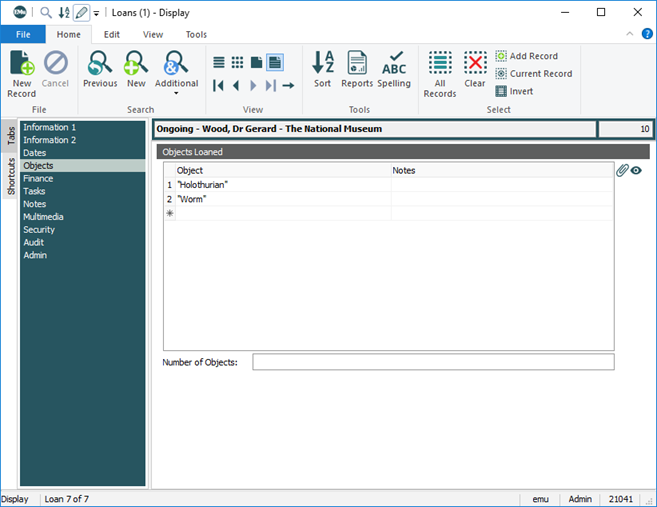The image size is (657, 507).
Task: Jump to the last record
Action: coord(270,86)
